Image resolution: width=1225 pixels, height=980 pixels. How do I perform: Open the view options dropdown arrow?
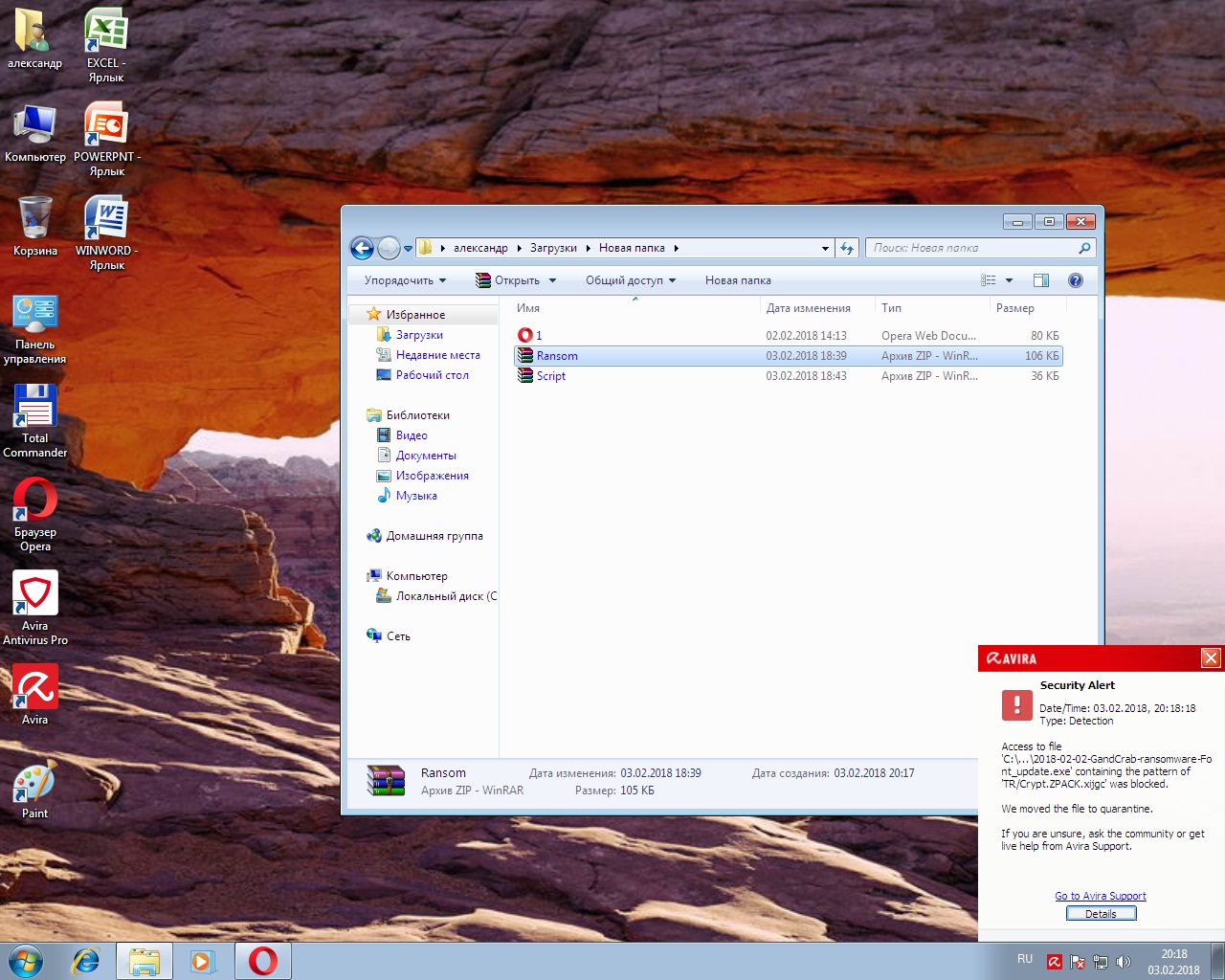tap(1009, 280)
